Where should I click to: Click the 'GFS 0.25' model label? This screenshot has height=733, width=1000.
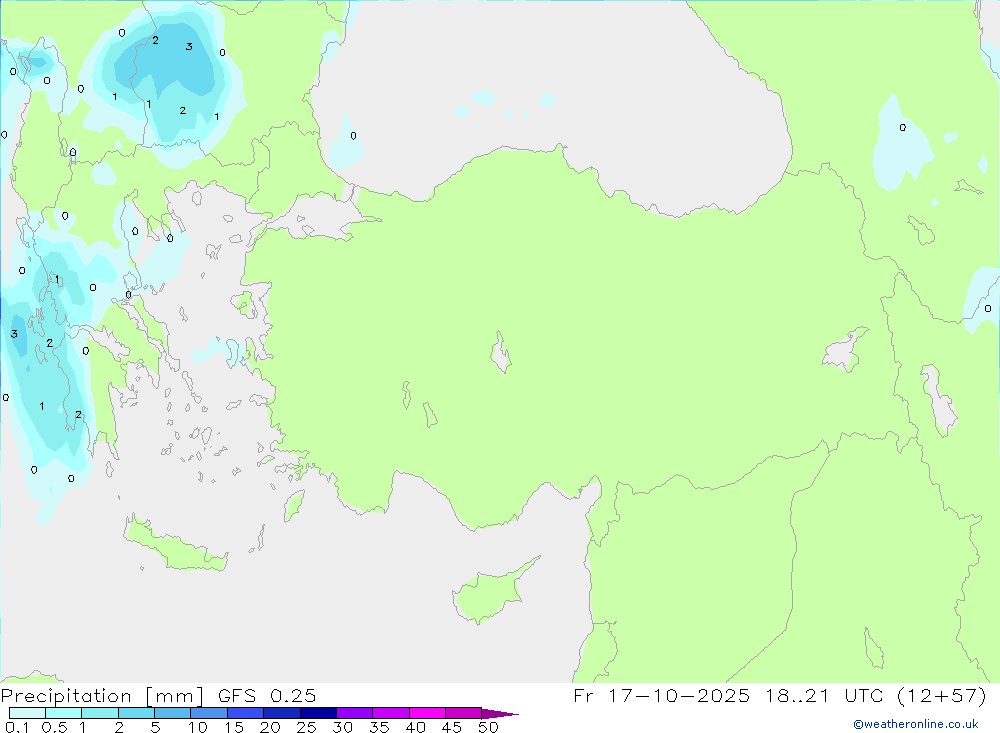(267, 695)
